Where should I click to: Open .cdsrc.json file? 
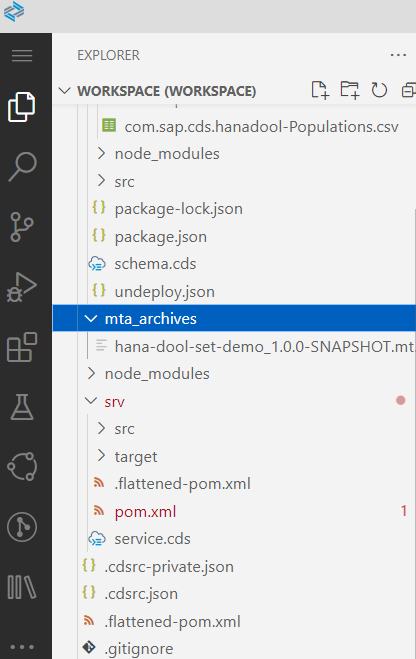click(141, 594)
